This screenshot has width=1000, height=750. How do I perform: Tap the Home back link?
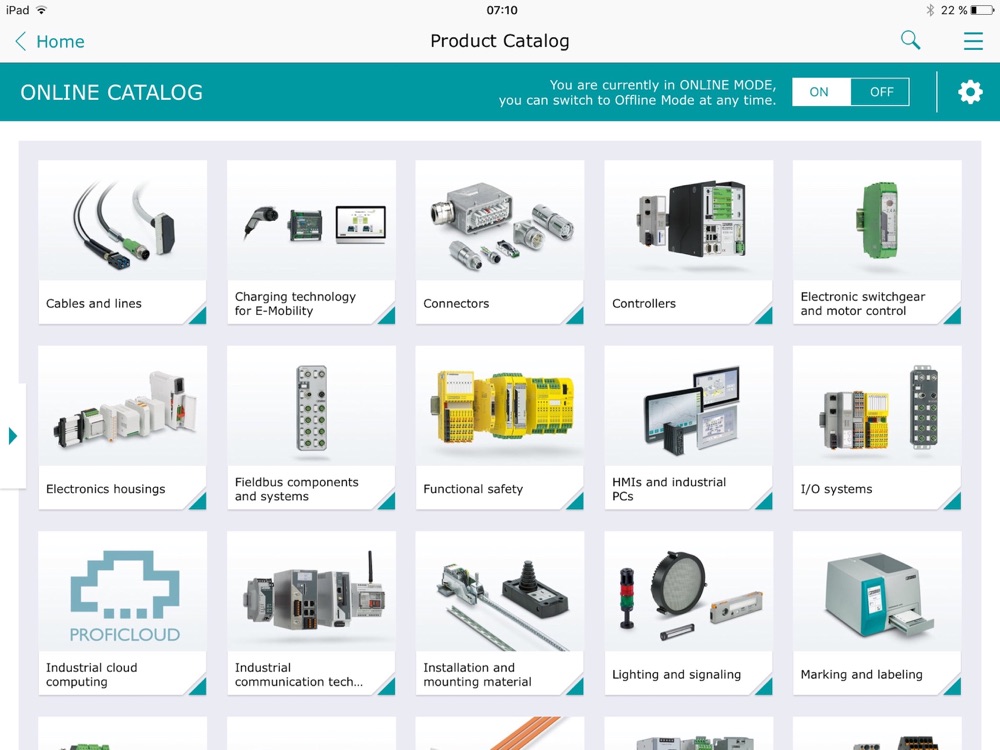(x=60, y=41)
